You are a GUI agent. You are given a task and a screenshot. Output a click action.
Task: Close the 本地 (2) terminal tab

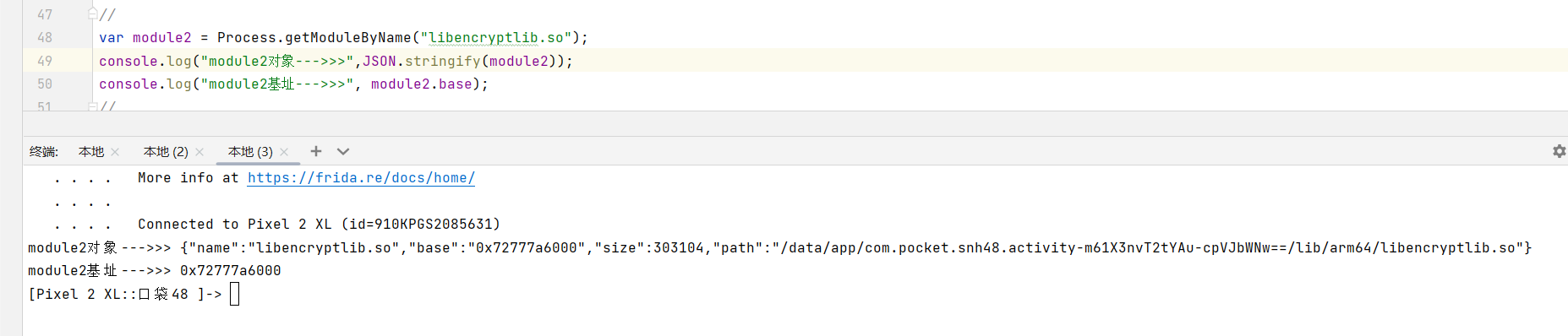[x=199, y=152]
